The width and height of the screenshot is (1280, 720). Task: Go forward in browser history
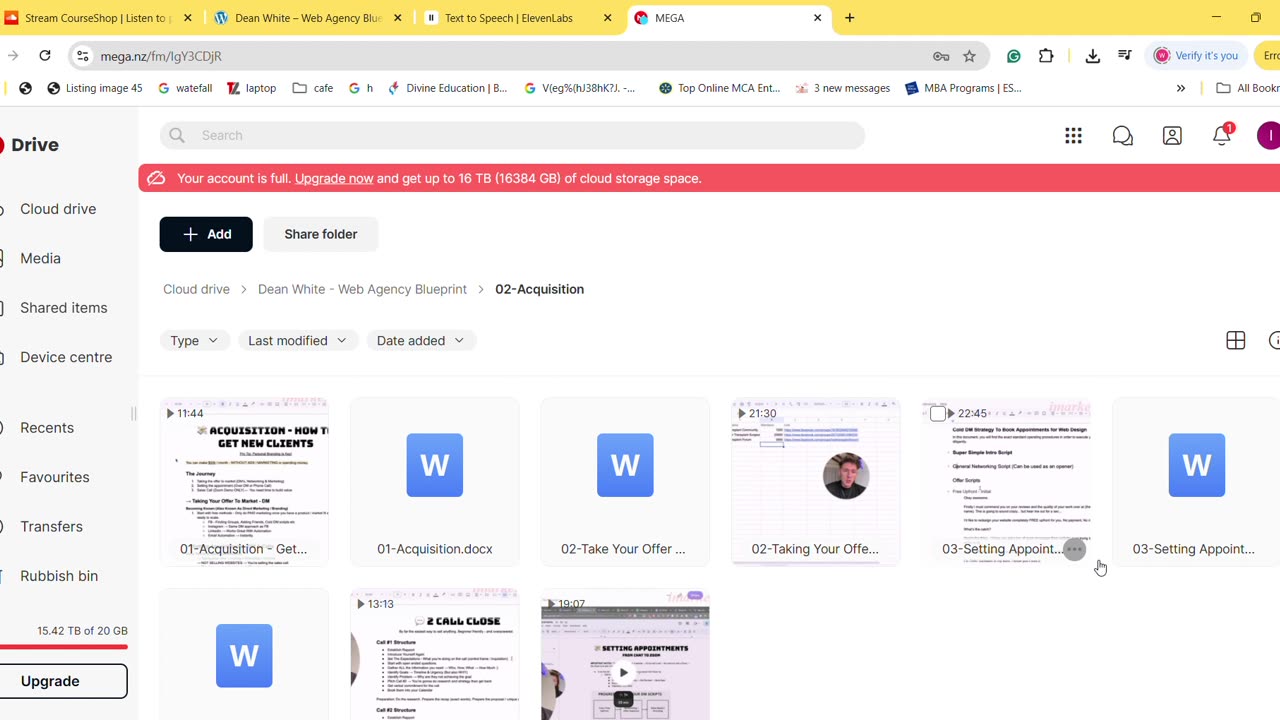pyautogui.click(x=13, y=56)
